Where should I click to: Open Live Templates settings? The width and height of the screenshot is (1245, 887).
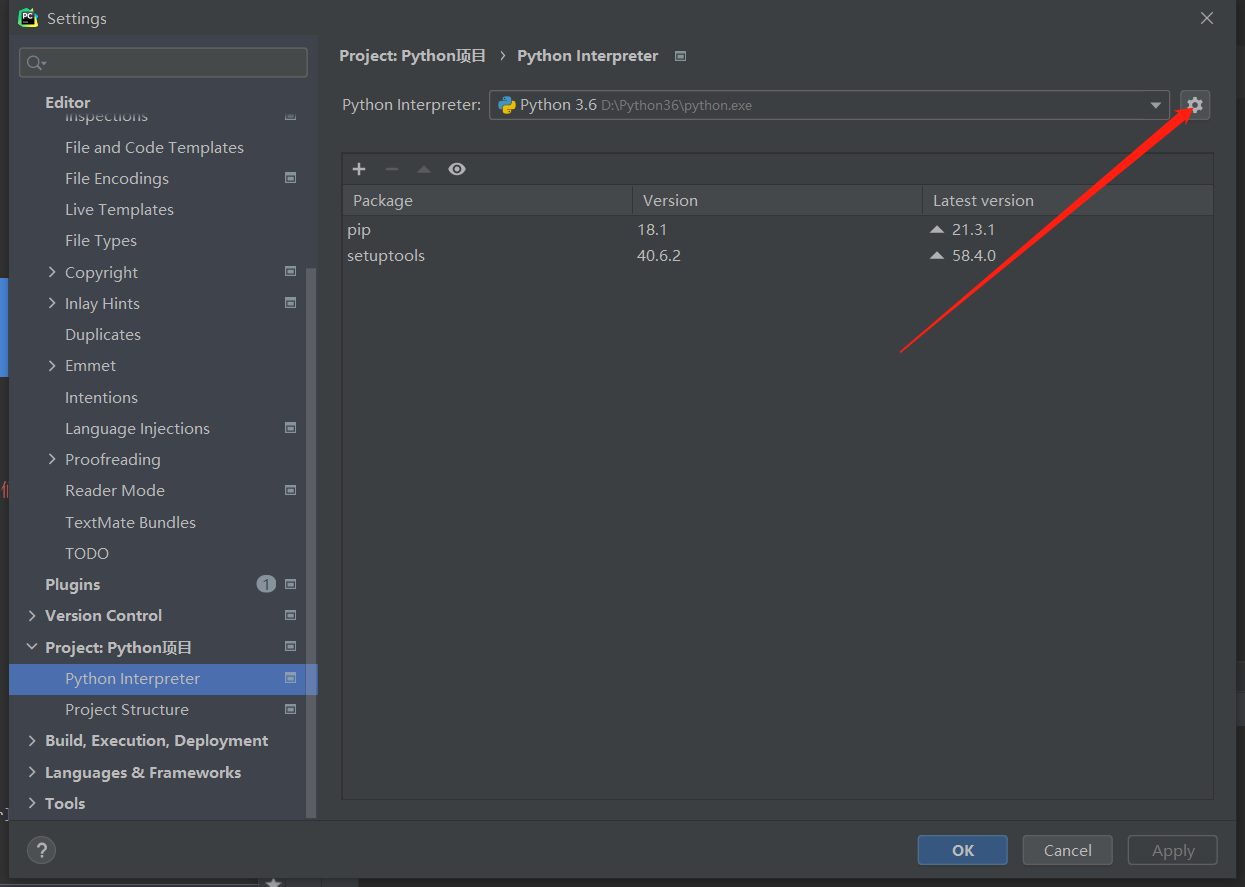click(119, 209)
